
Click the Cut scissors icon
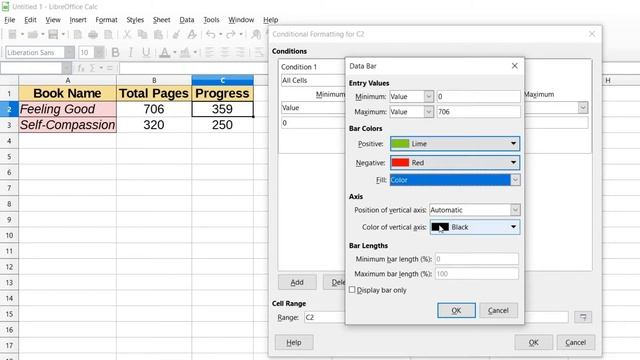pyautogui.click(x=127, y=35)
